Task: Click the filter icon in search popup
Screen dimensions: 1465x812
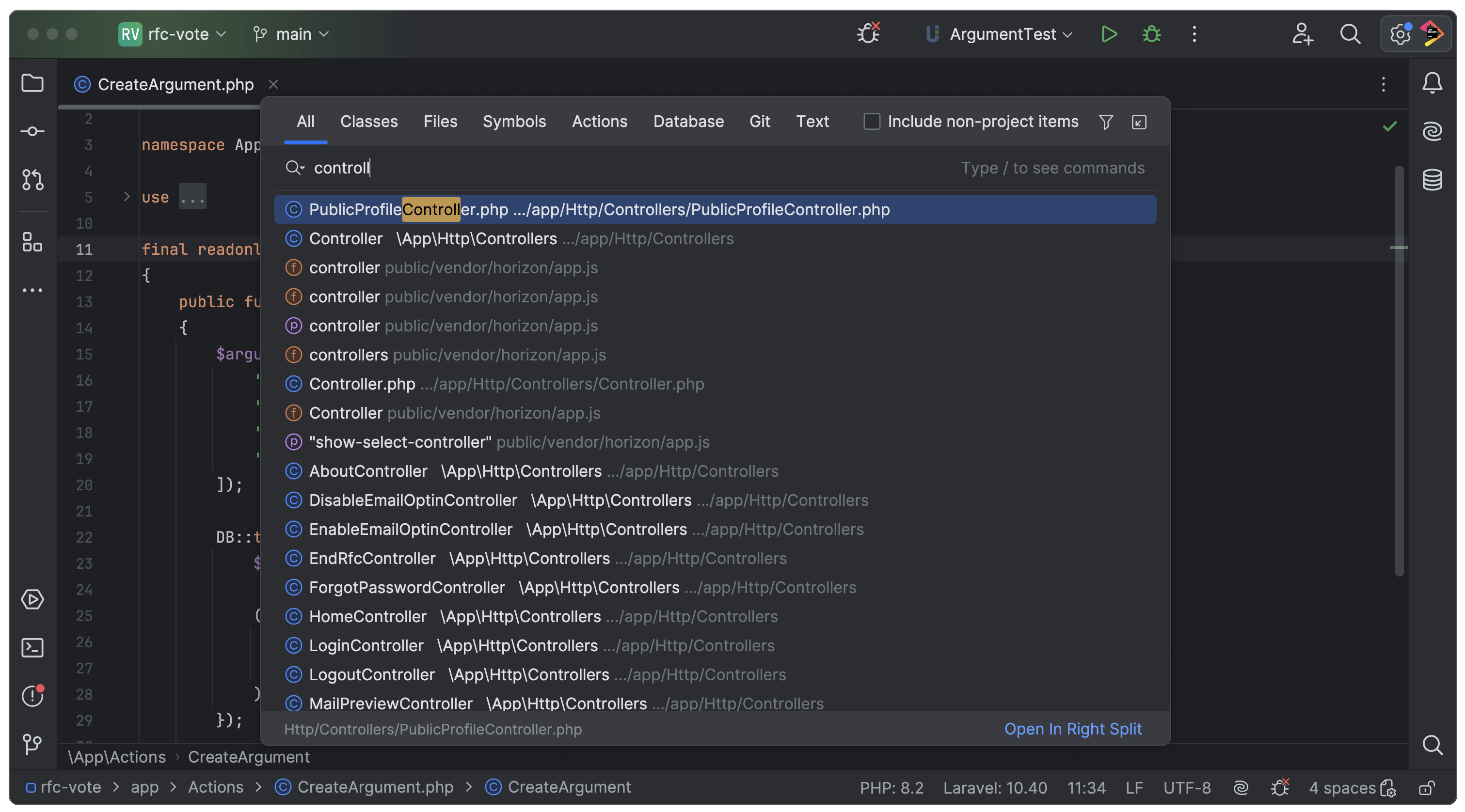Action: click(x=1106, y=122)
